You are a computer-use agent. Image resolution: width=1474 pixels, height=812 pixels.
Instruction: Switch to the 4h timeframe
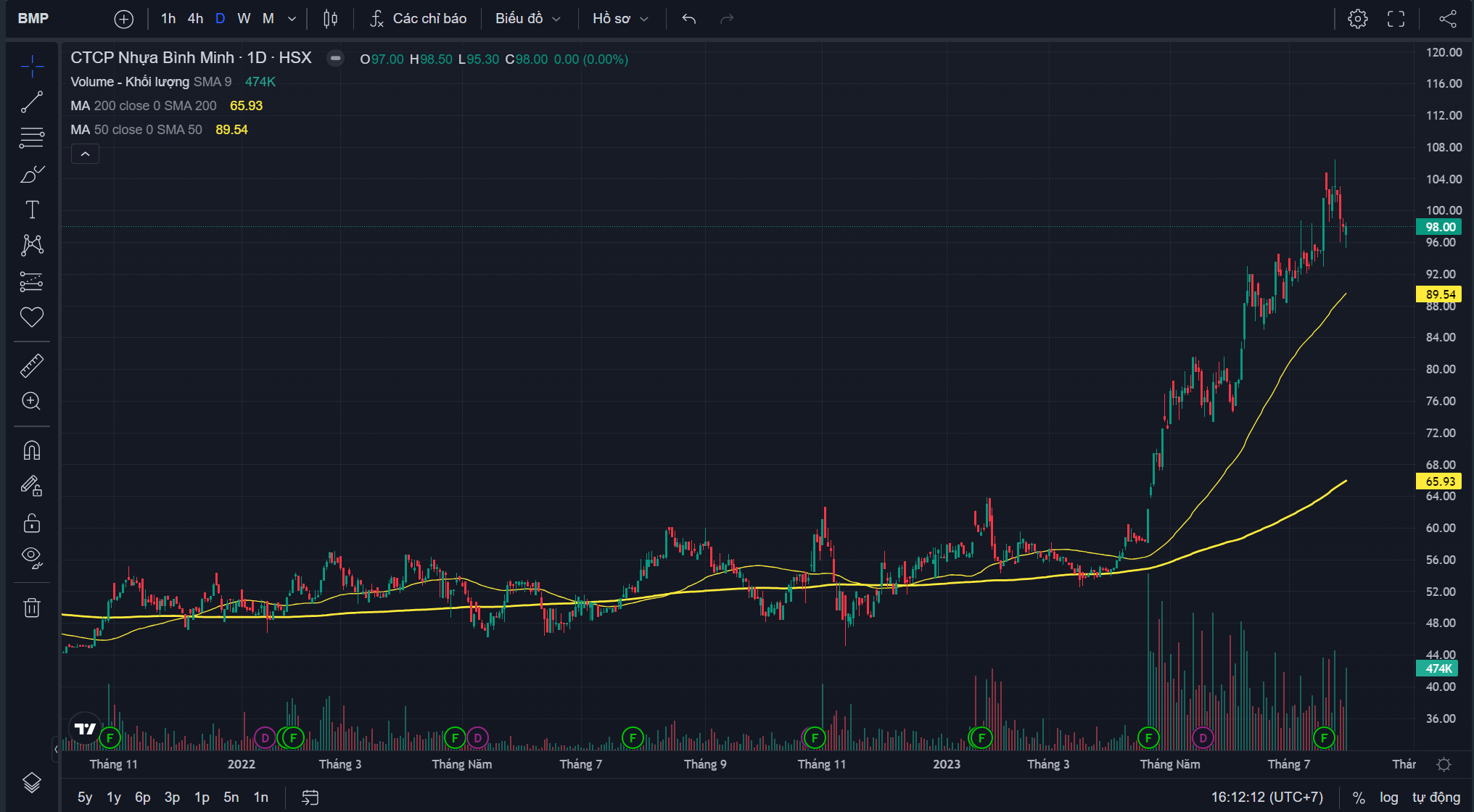pyautogui.click(x=195, y=19)
